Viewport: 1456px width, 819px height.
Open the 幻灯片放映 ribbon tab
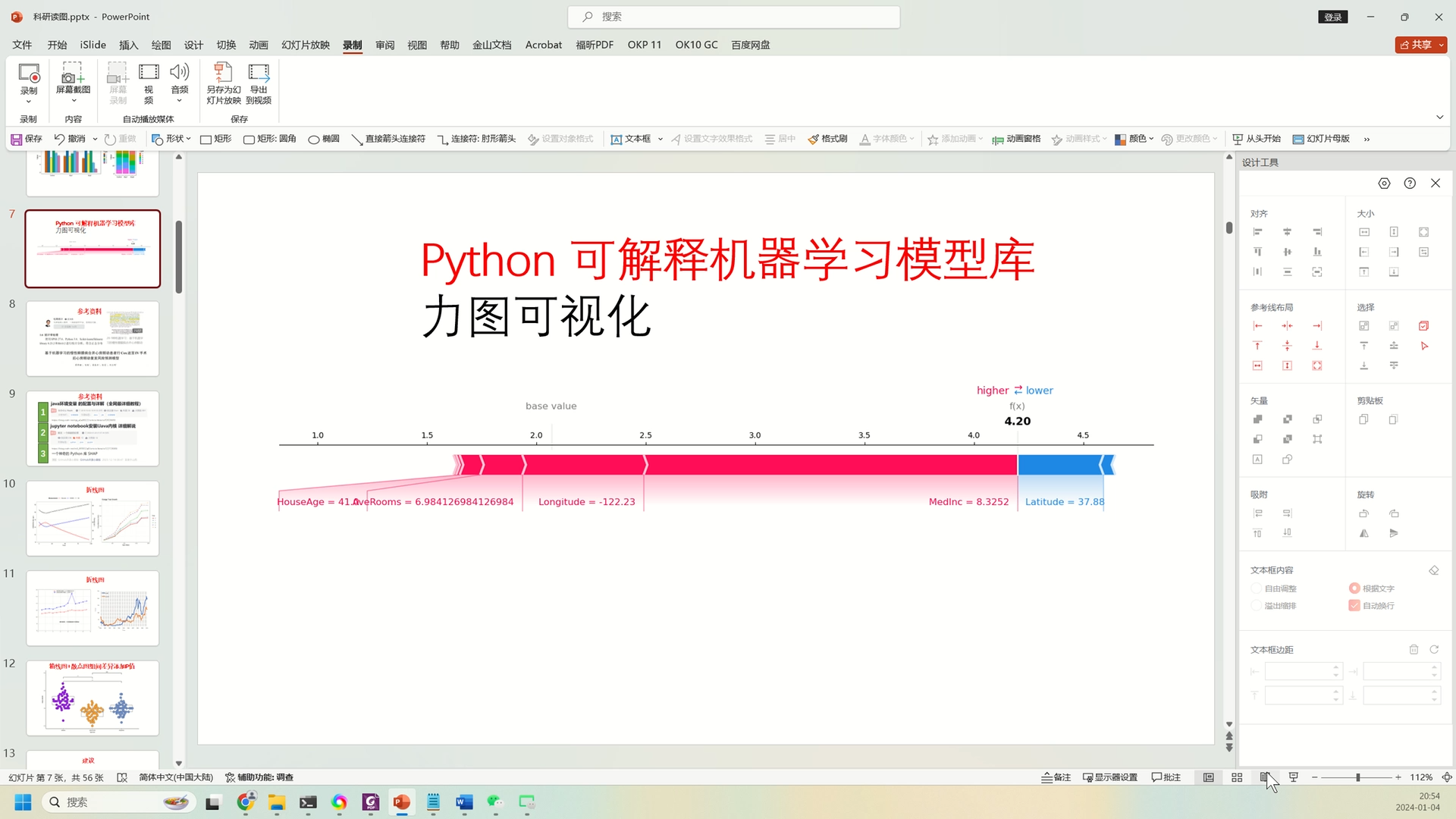tap(305, 45)
